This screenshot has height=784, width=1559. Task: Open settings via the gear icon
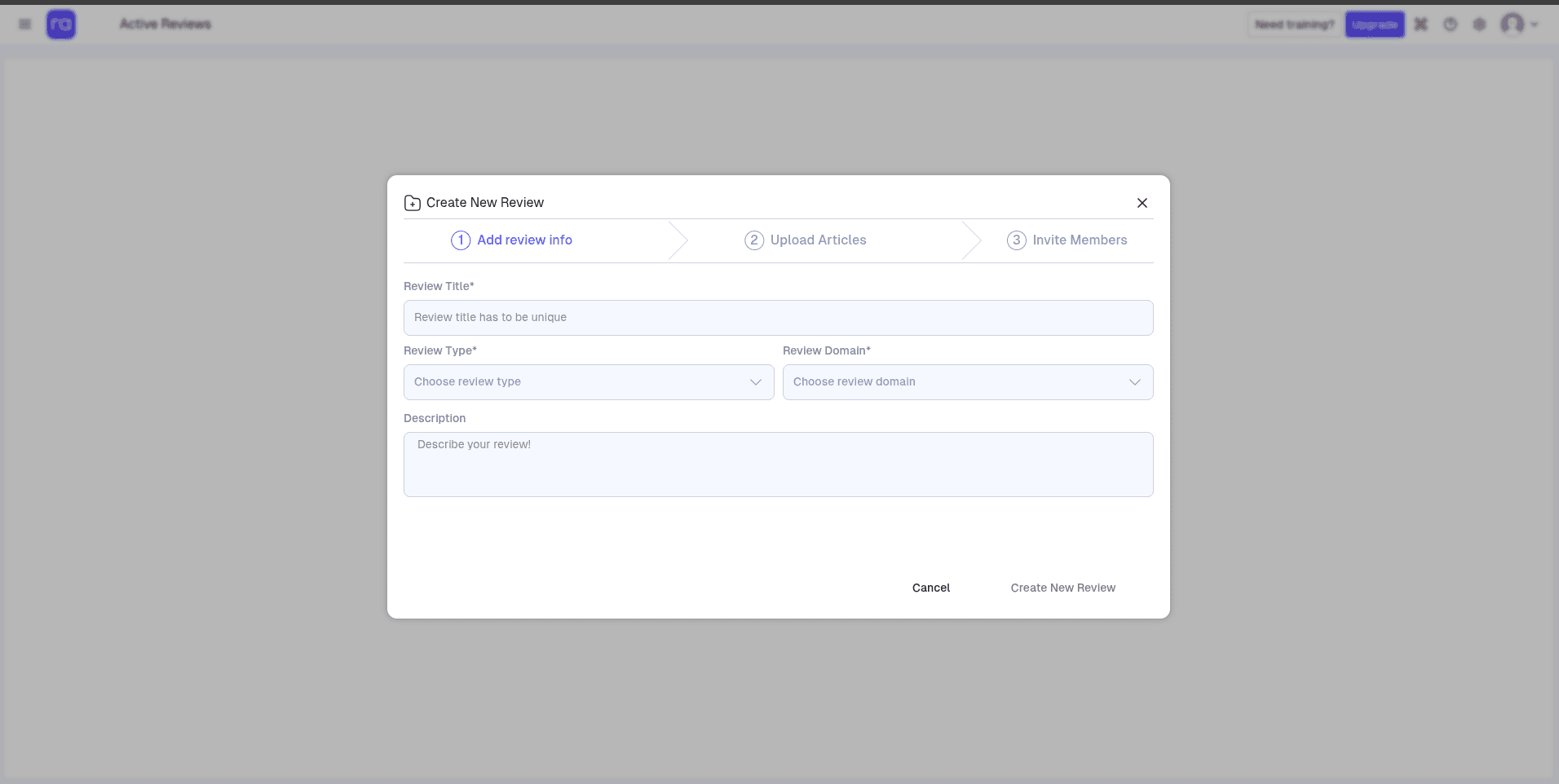(1479, 24)
